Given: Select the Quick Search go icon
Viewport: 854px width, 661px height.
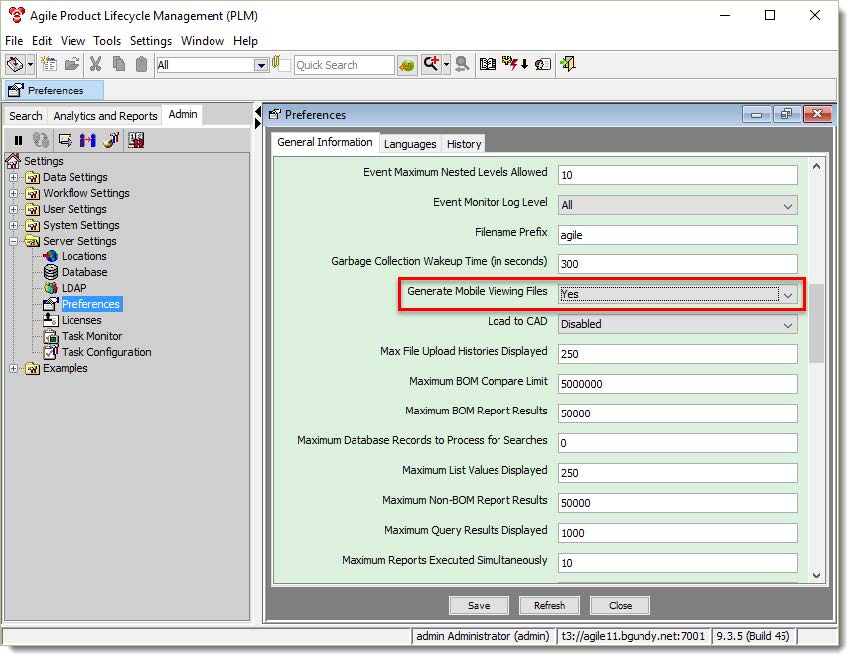Looking at the screenshot, I should coord(407,64).
